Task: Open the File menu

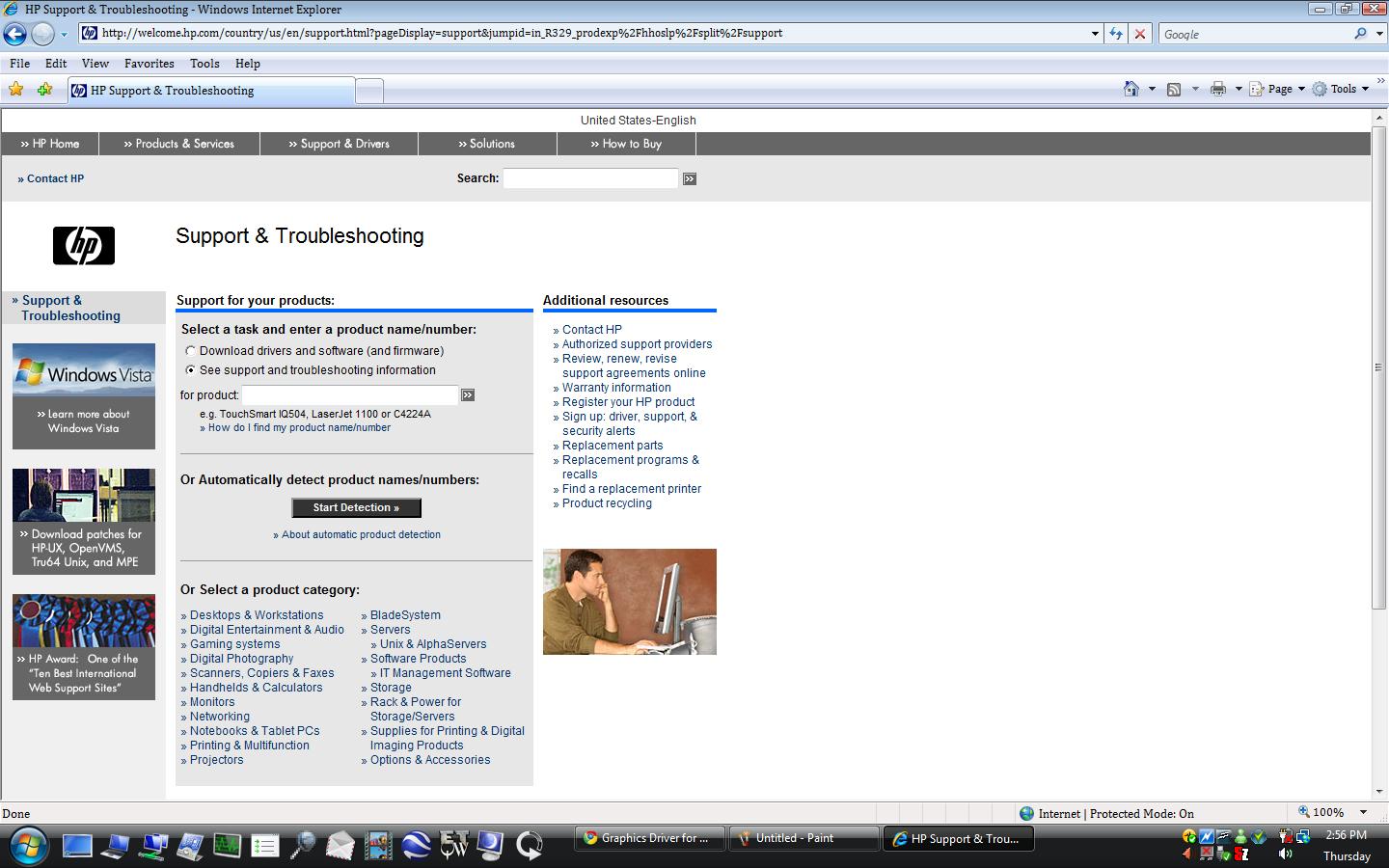Action: (19, 64)
